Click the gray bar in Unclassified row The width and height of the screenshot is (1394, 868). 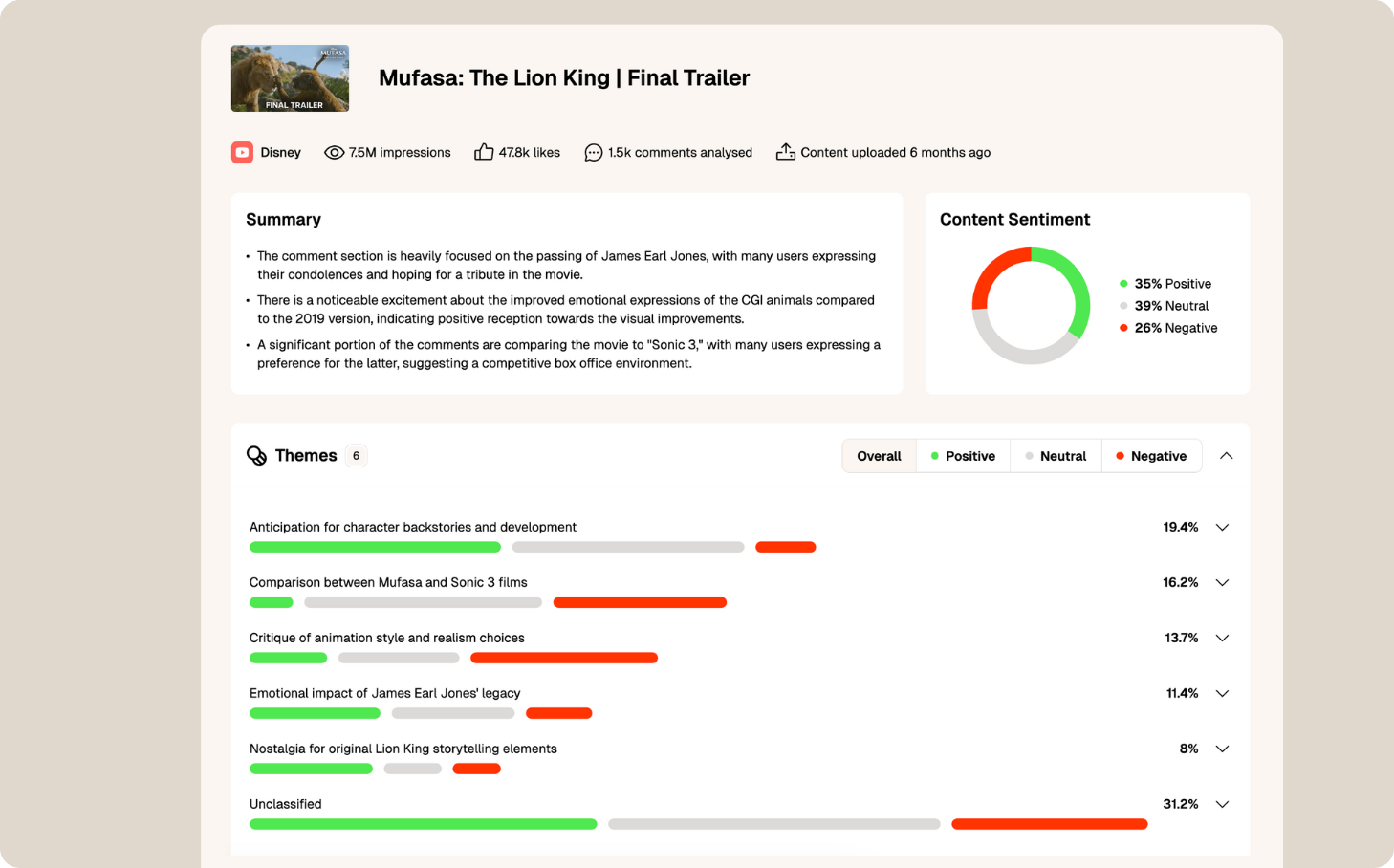(774, 825)
